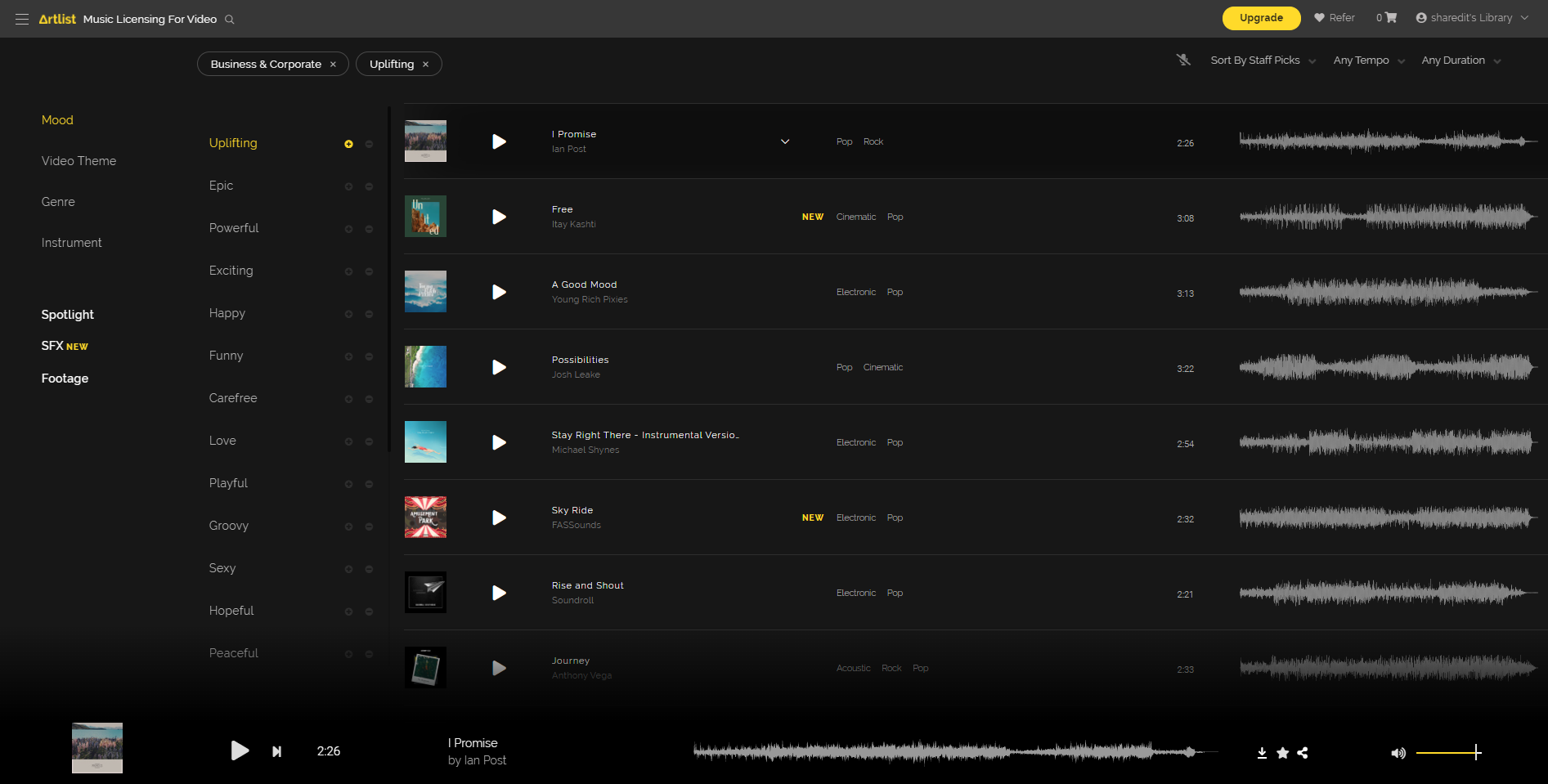Share the currently playing track

point(1303,753)
